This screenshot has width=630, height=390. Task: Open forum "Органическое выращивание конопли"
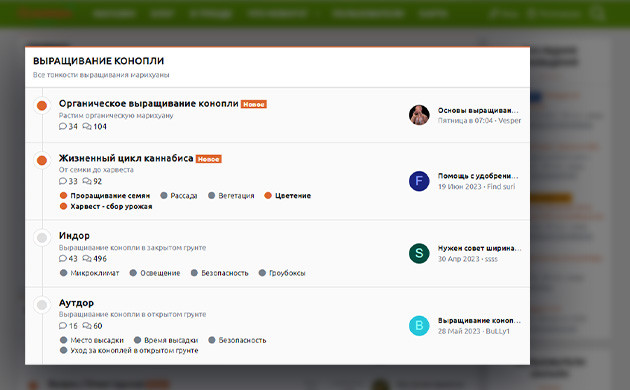[148, 104]
